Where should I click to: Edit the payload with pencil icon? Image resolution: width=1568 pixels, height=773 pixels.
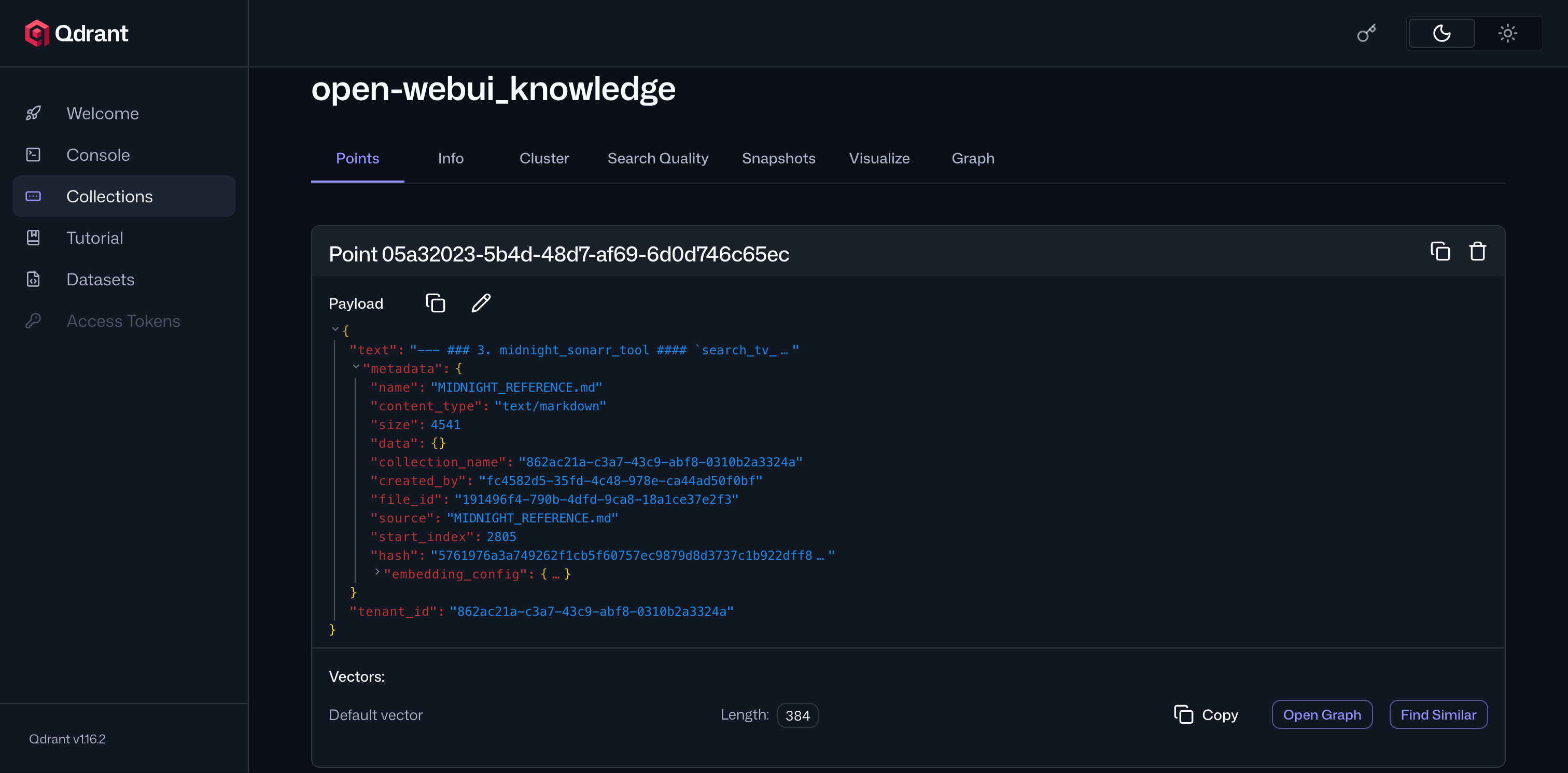[x=481, y=303]
